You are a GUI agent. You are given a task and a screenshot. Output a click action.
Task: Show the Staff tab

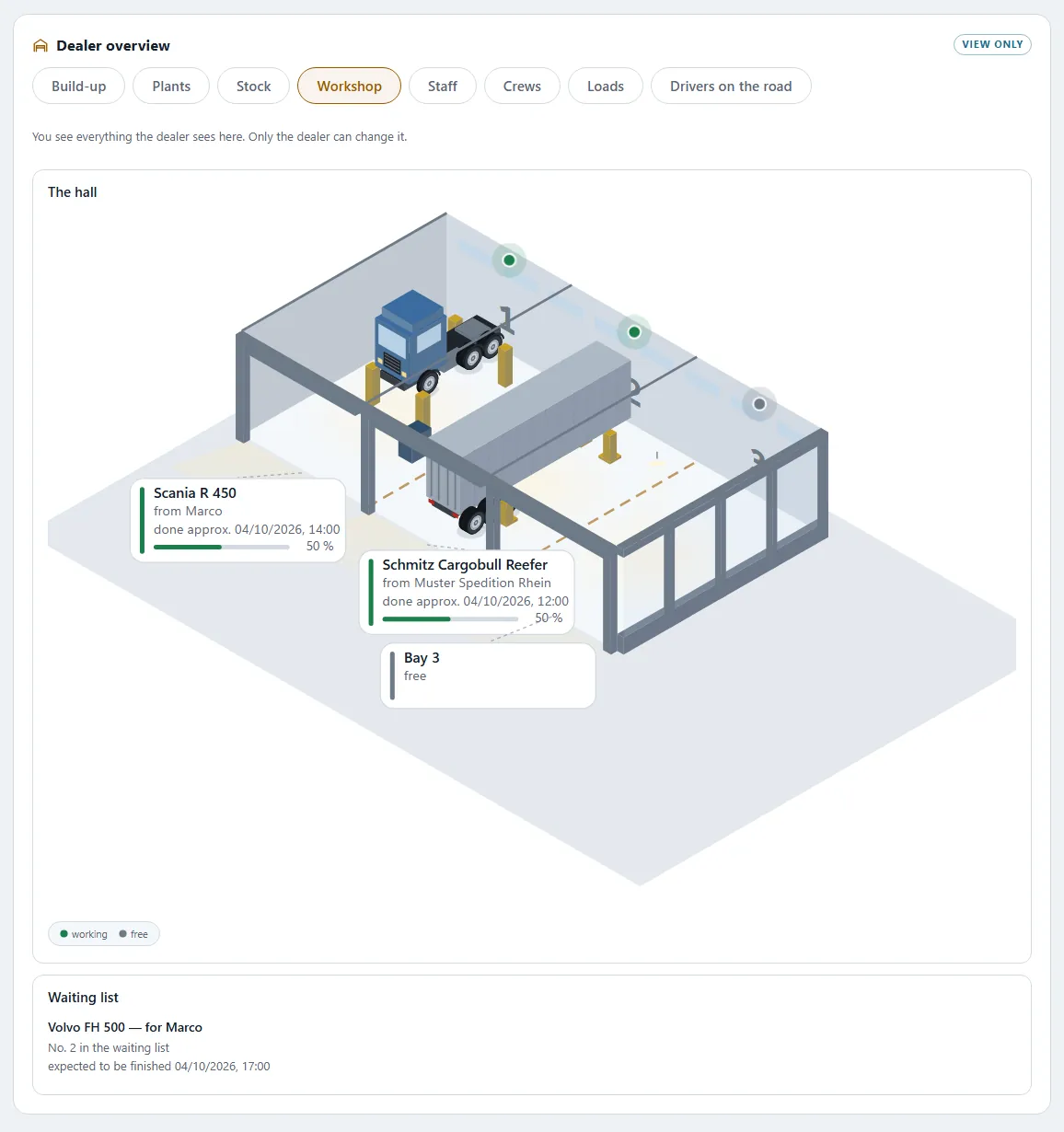pos(443,86)
